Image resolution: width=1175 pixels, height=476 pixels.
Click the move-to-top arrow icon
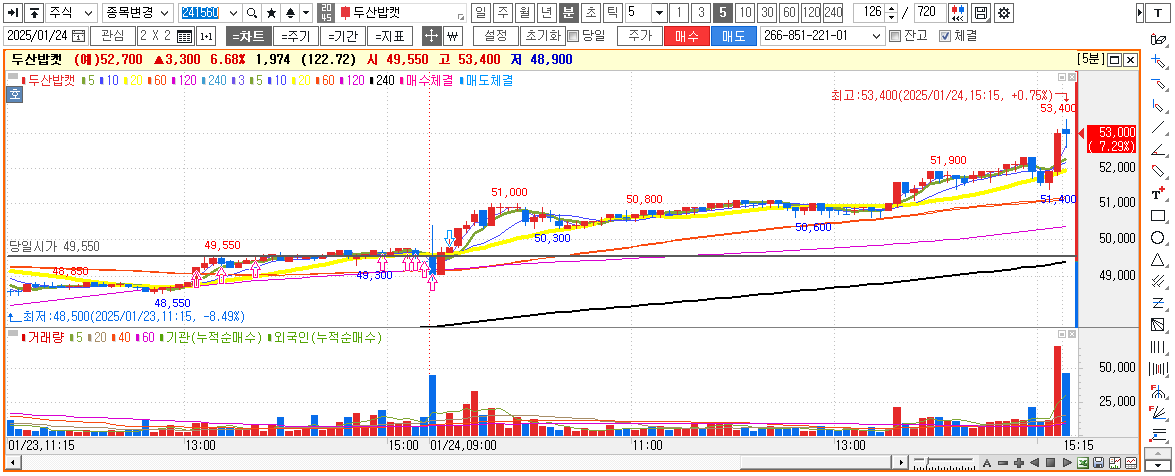(x=34, y=13)
